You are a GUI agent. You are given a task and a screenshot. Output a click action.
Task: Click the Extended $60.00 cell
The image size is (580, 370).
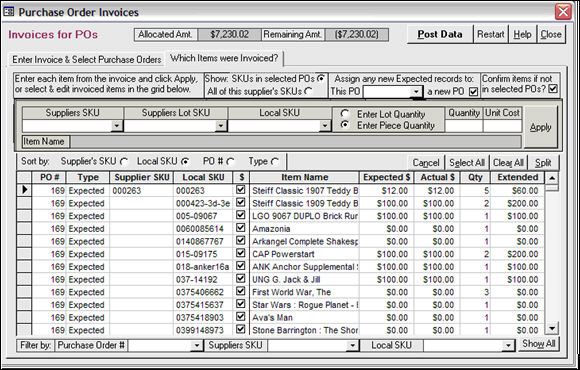tap(517, 191)
